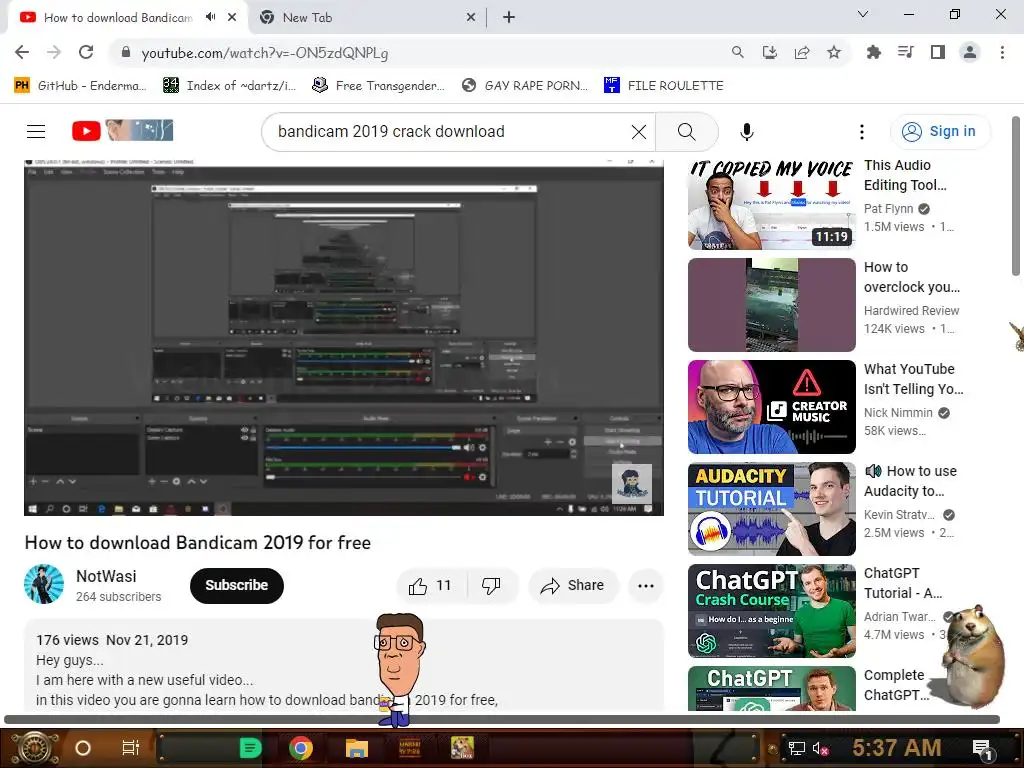This screenshot has width=1024, height=768.
Task: Open the Chrome three-dot menu
Action: pyautogui.click(x=1002, y=52)
